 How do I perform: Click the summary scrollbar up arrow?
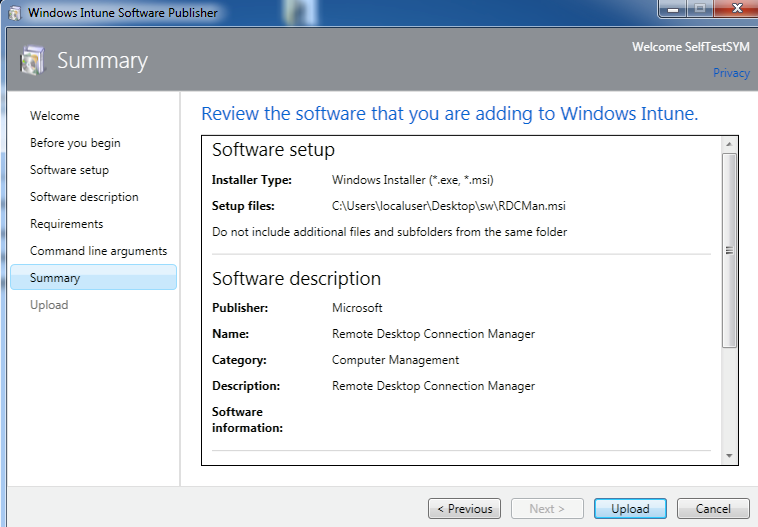tap(729, 144)
